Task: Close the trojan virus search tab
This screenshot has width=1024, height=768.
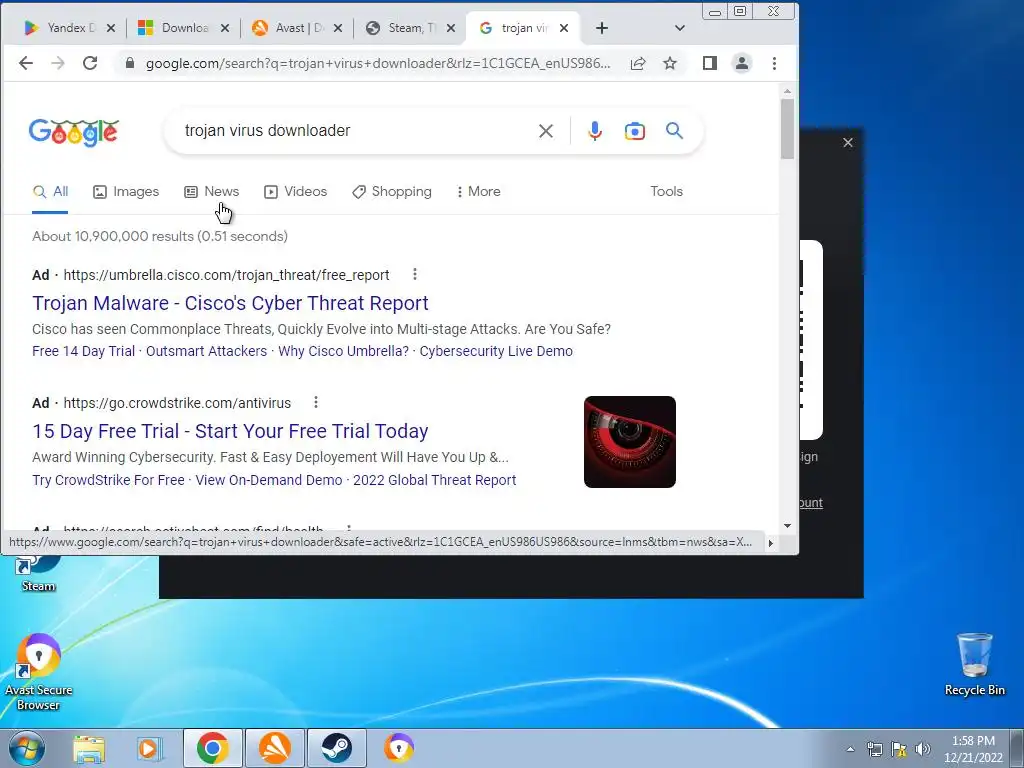Action: click(564, 28)
